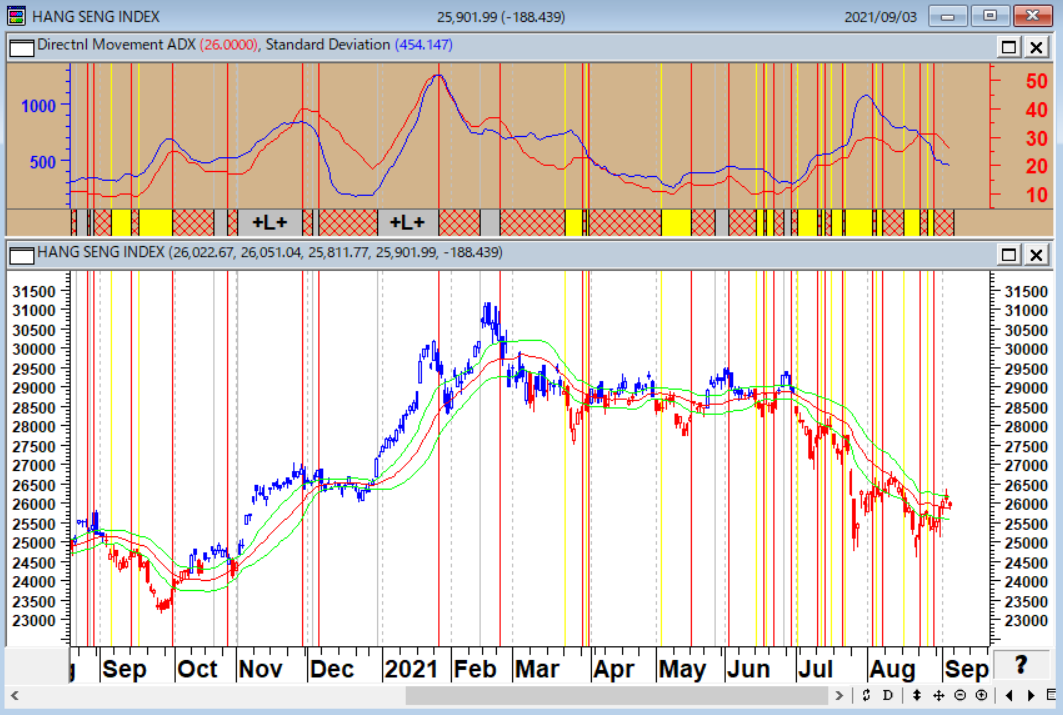
Task: Click the Feb label on date axis
Action: click(475, 669)
